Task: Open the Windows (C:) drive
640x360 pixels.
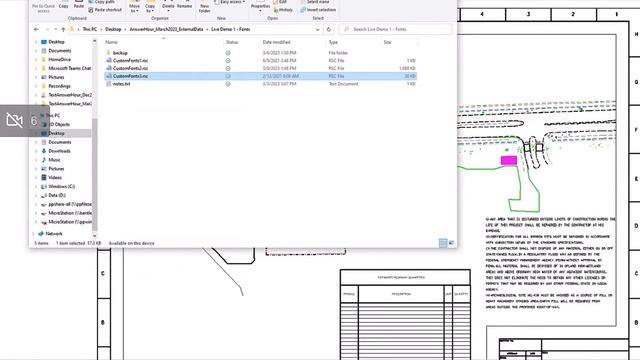Action: point(61,187)
